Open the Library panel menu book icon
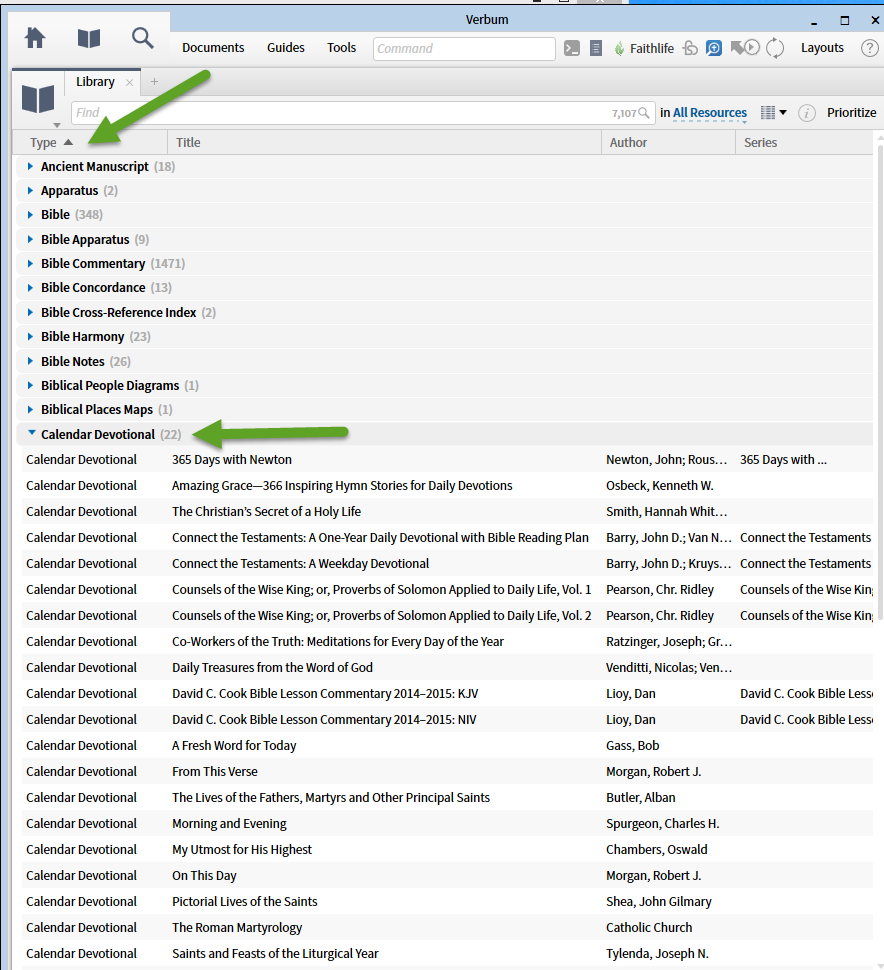This screenshot has height=970, width=884. coord(38,99)
